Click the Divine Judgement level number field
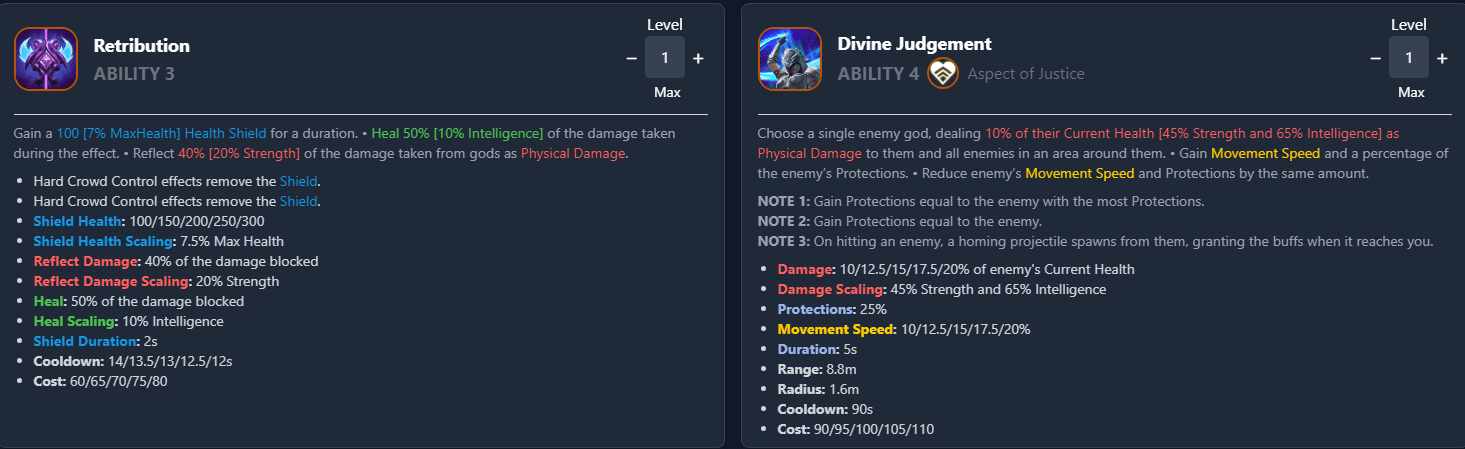1465x449 pixels. coord(1409,58)
